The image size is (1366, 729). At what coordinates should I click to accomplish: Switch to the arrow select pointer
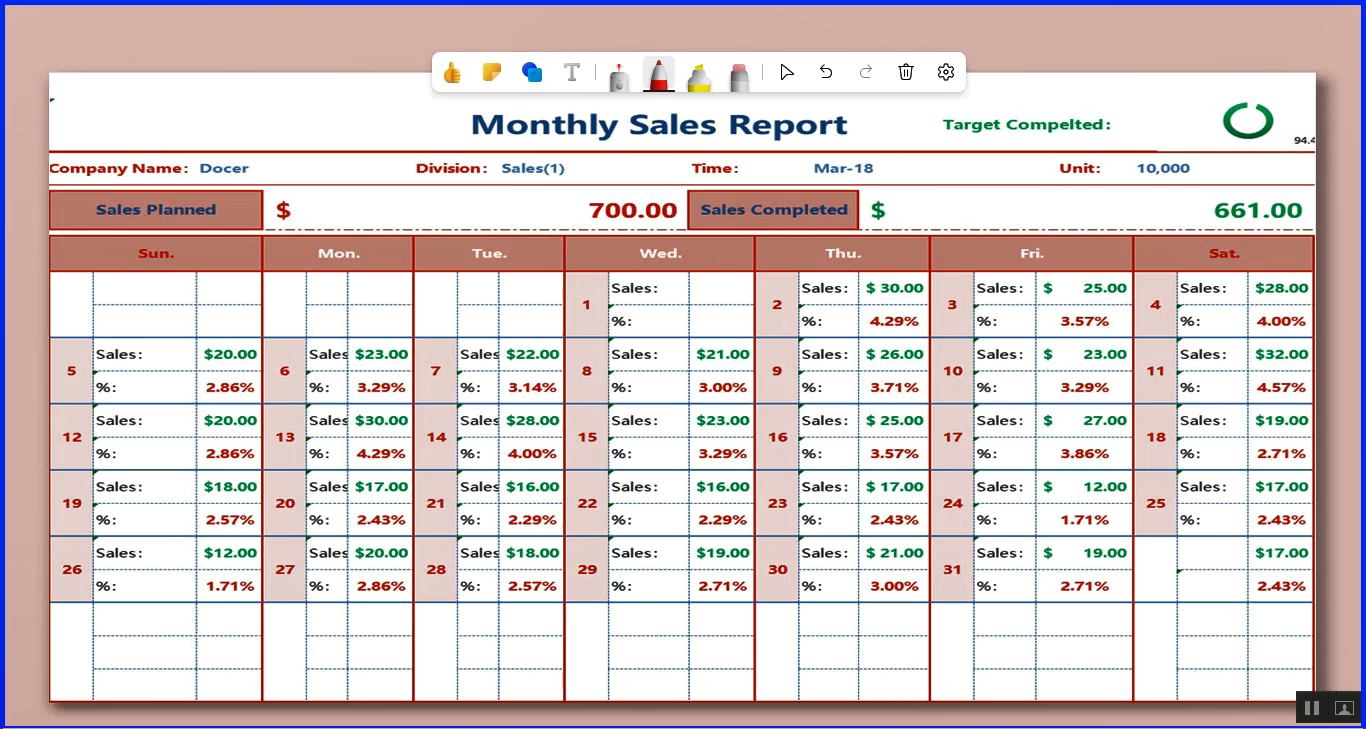pyautogui.click(x=787, y=72)
